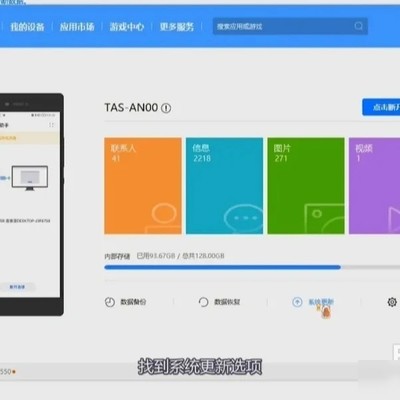
Task: Click the 数据备份 clock icon
Action: point(110,302)
